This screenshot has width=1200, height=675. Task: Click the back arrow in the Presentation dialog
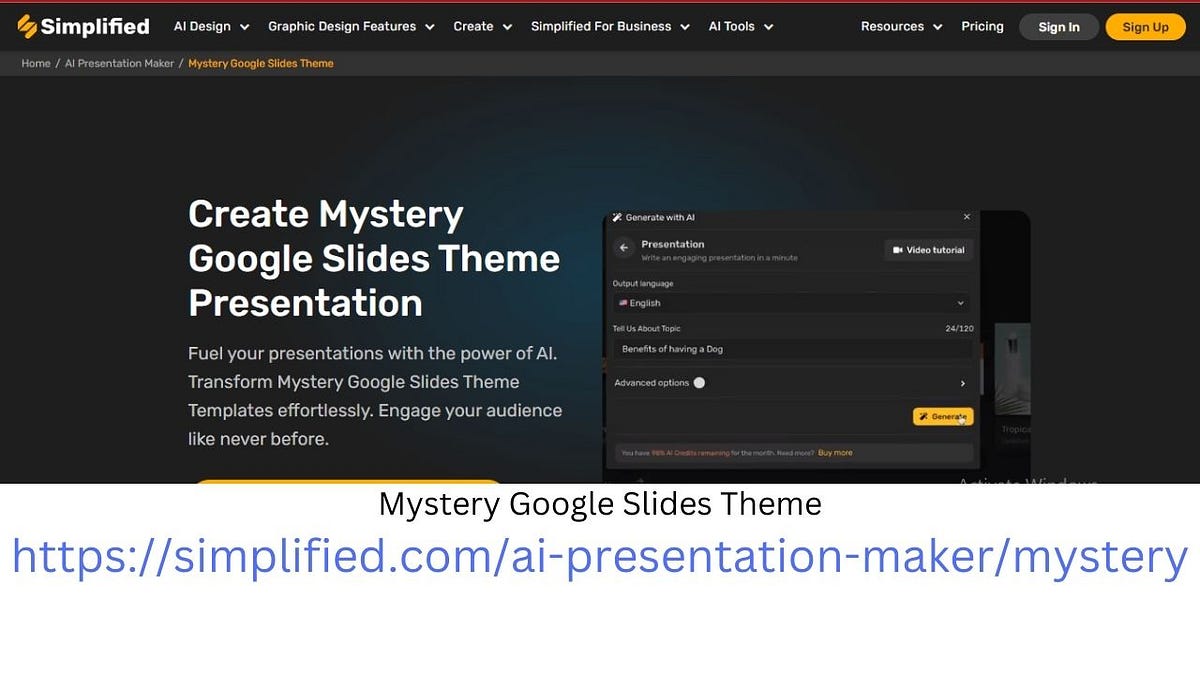(x=623, y=247)
